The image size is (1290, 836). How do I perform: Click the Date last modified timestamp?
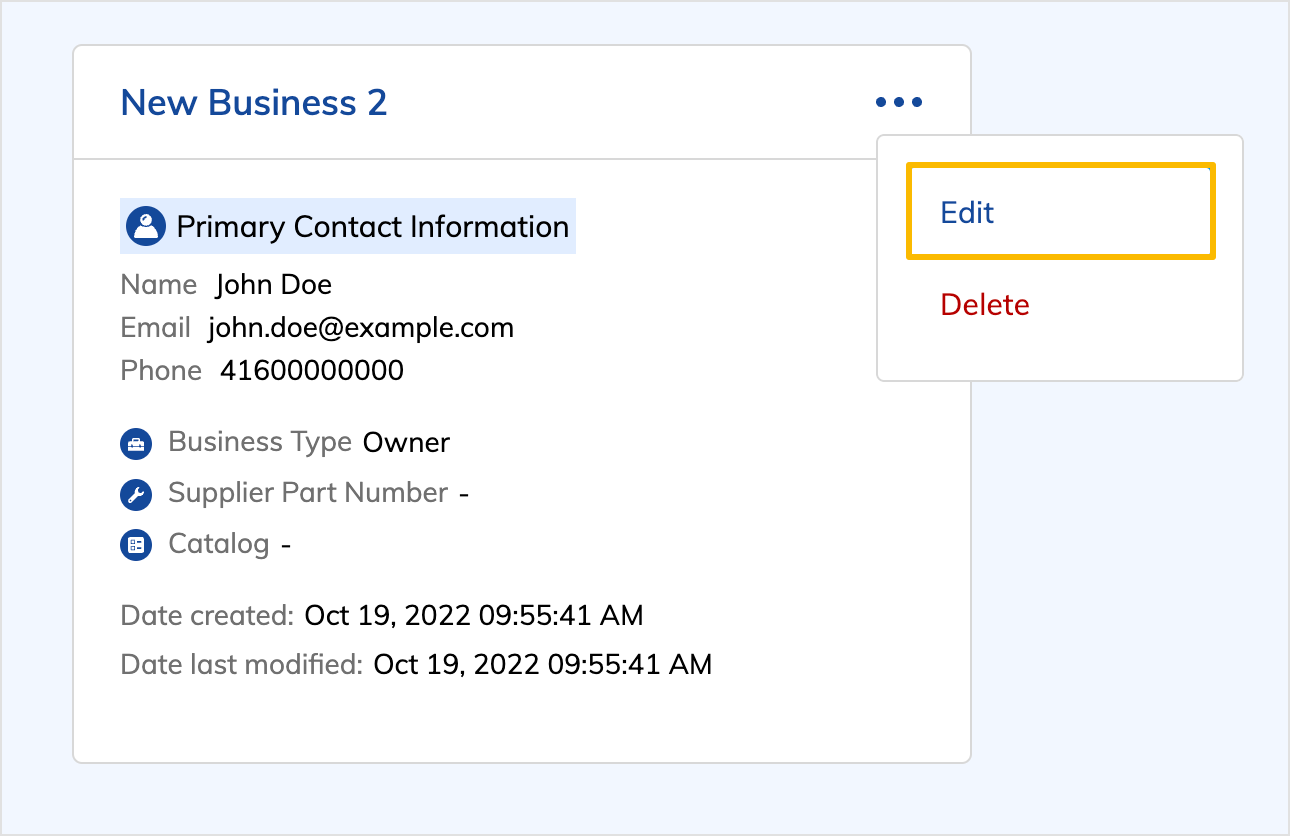(x=543, y=664)
